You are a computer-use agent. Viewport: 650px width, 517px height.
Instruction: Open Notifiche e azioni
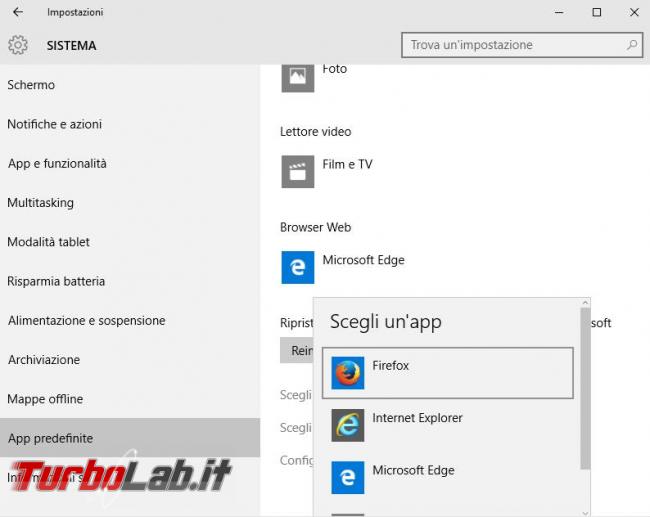[x=130, y=124]
